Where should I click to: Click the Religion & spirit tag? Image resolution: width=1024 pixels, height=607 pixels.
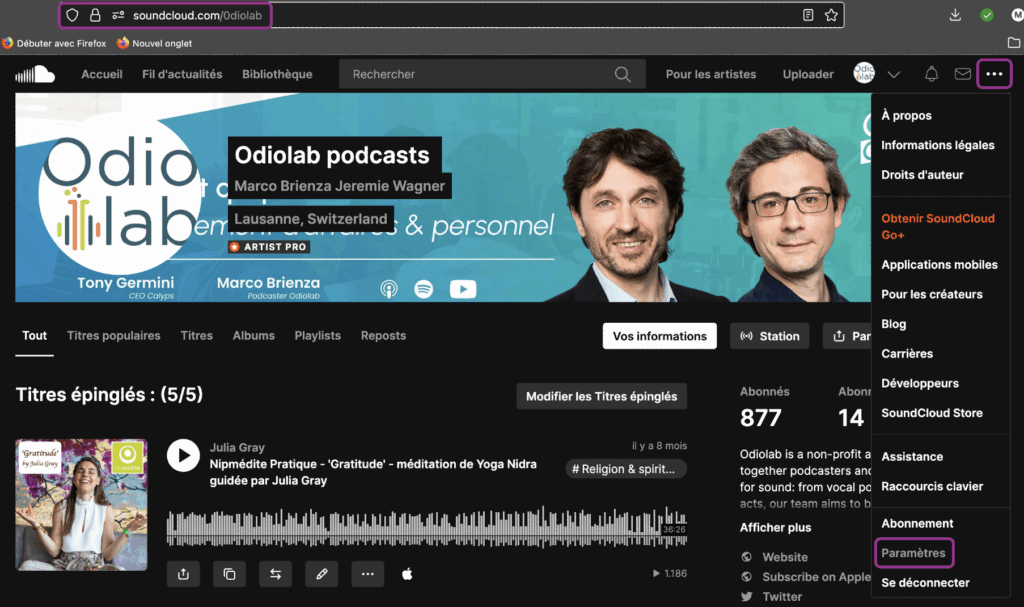(626, 469)
